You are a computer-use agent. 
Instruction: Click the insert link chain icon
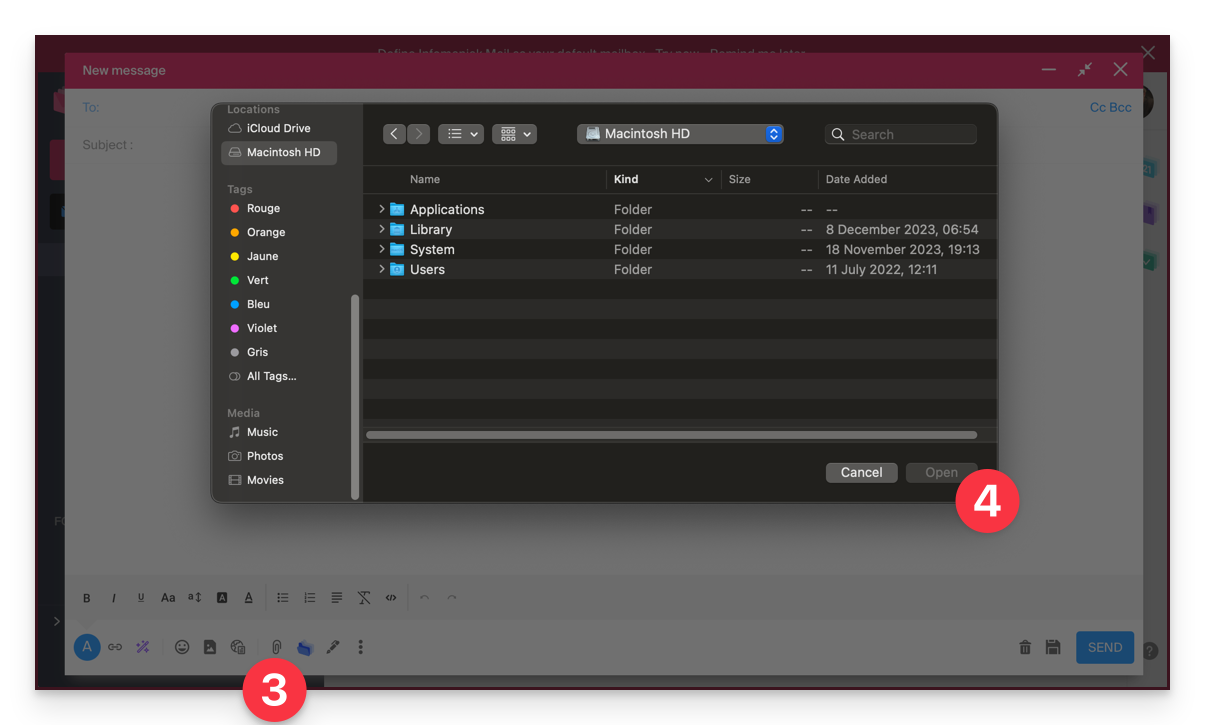point(115,647)
